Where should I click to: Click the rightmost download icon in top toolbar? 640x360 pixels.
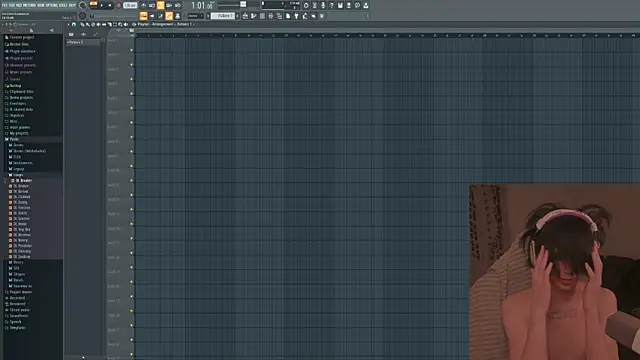click(366, 5)
